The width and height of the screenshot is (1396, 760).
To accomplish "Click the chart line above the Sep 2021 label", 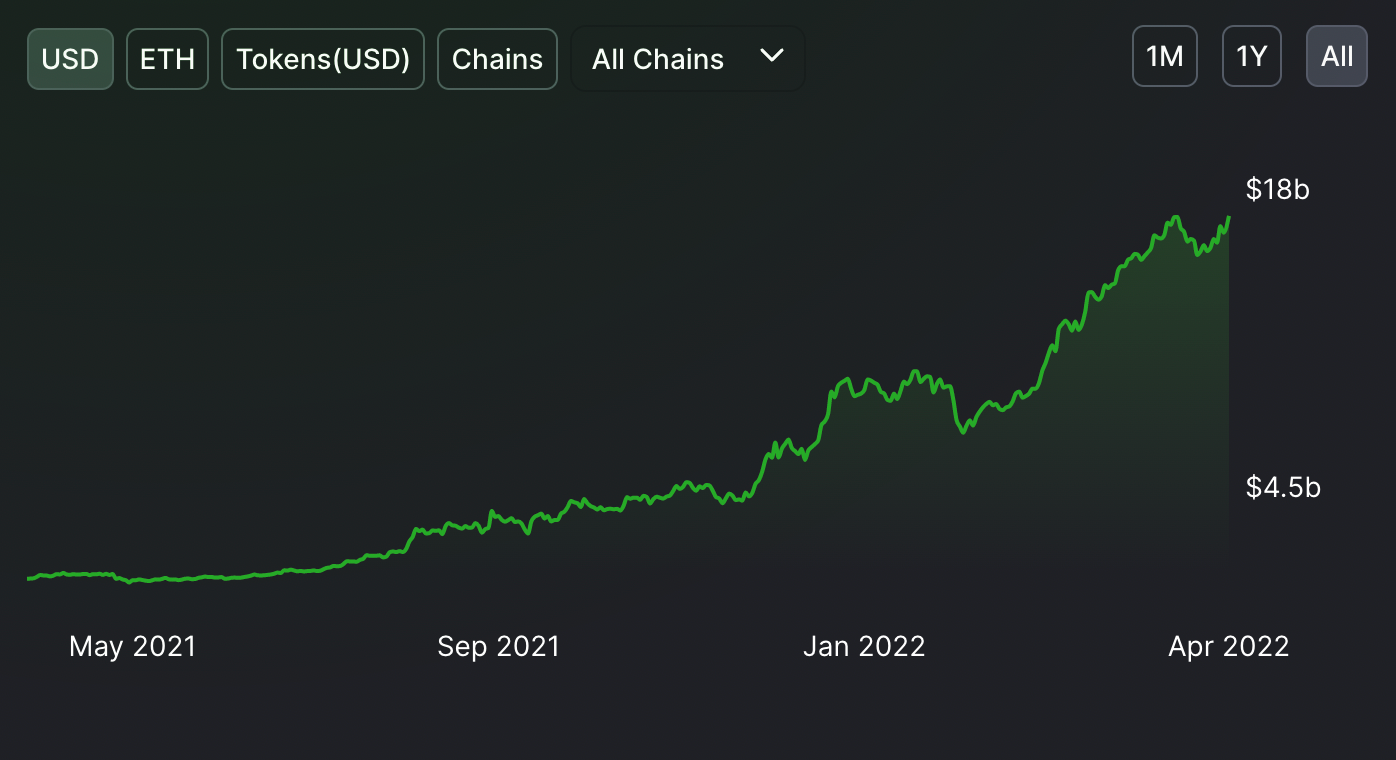I will [498, 517].
